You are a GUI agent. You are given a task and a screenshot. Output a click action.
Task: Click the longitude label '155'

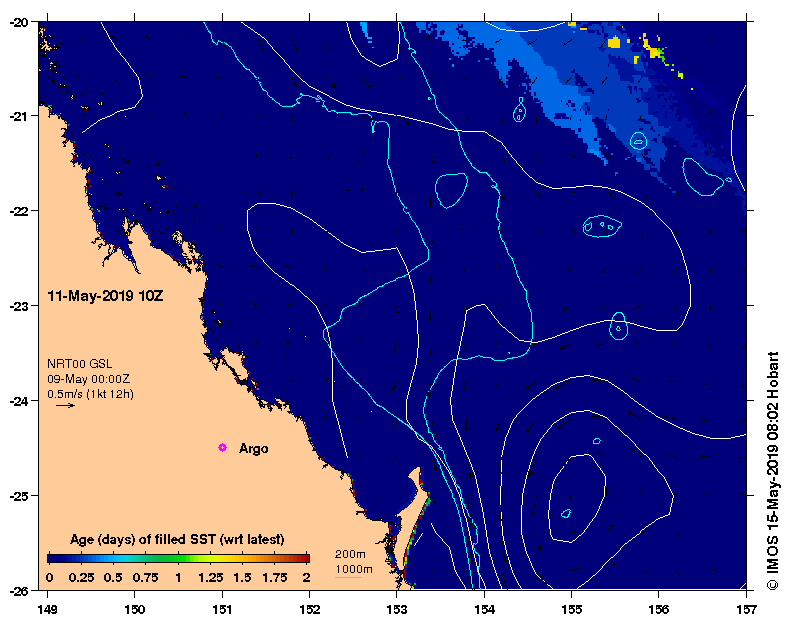coord(572,610)
